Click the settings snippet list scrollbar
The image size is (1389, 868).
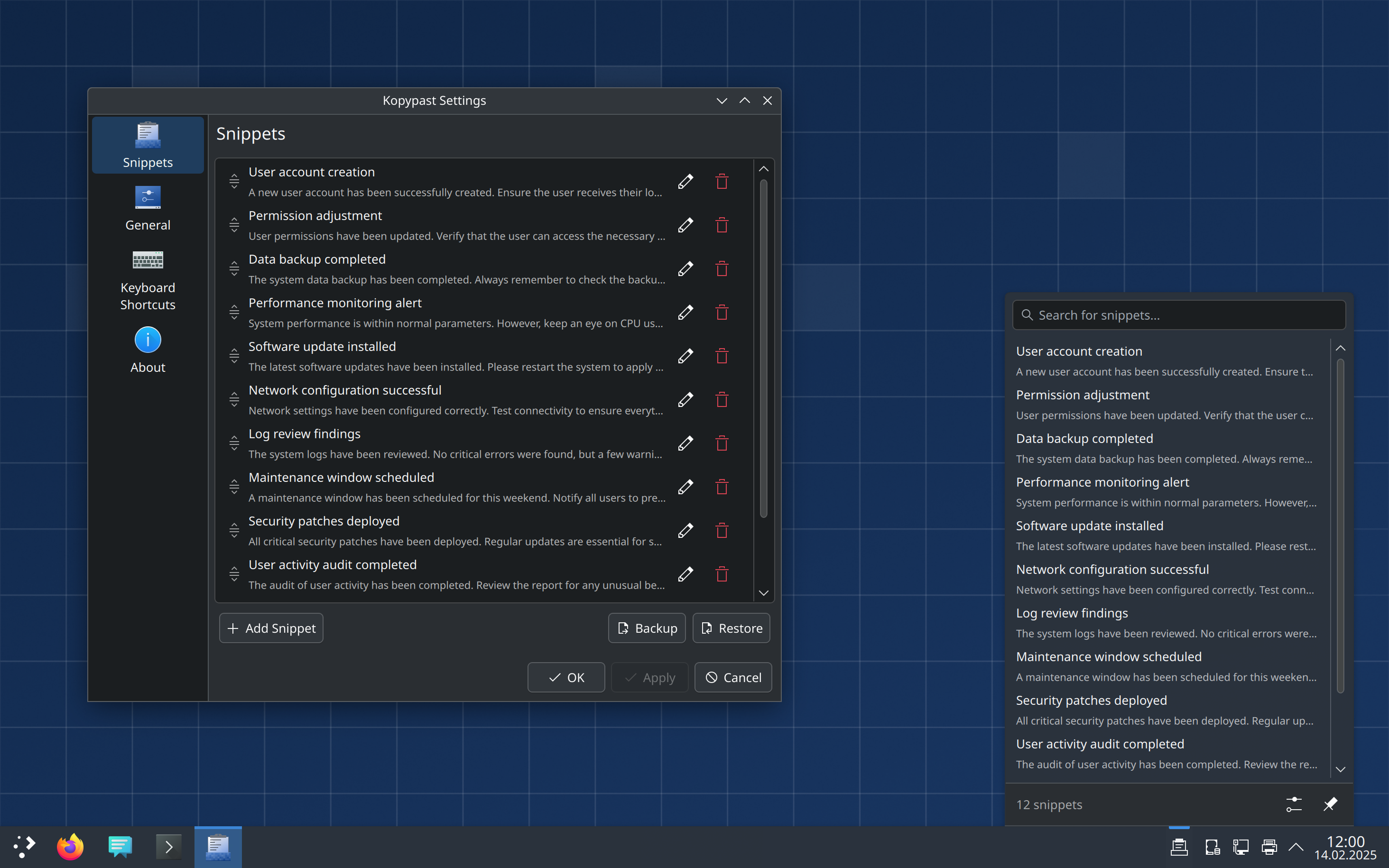coord(763,349)
